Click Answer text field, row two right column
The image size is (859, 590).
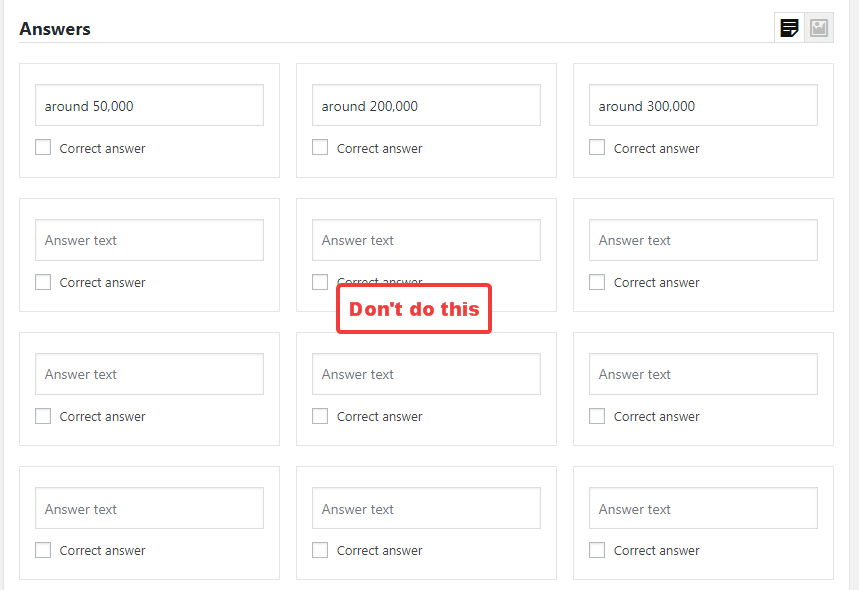coord(703,240)
